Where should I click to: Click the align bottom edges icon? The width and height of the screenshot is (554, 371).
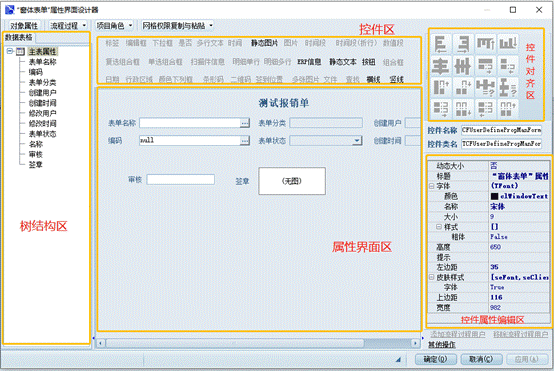tap(508, 44)
